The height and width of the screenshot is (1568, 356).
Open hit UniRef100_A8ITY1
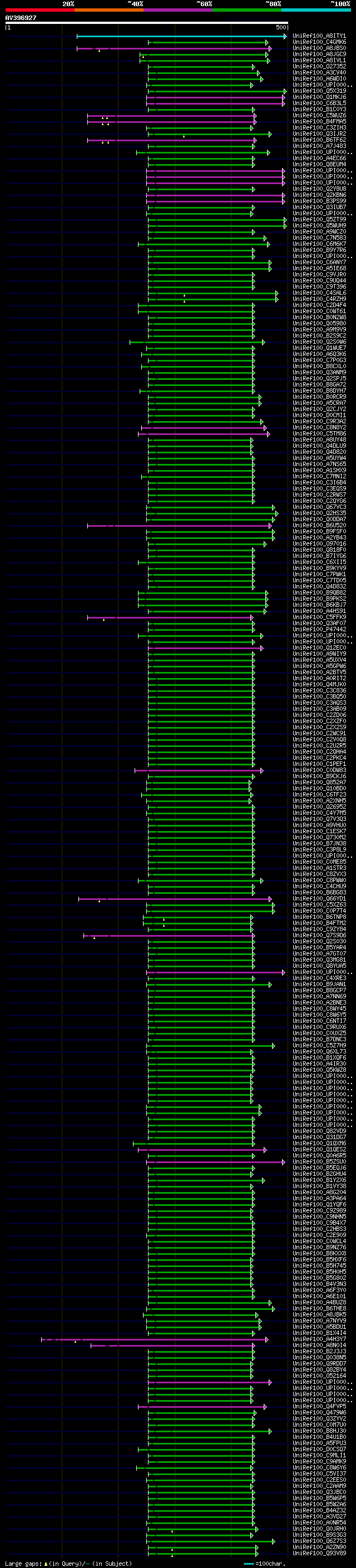click(319, 36)
